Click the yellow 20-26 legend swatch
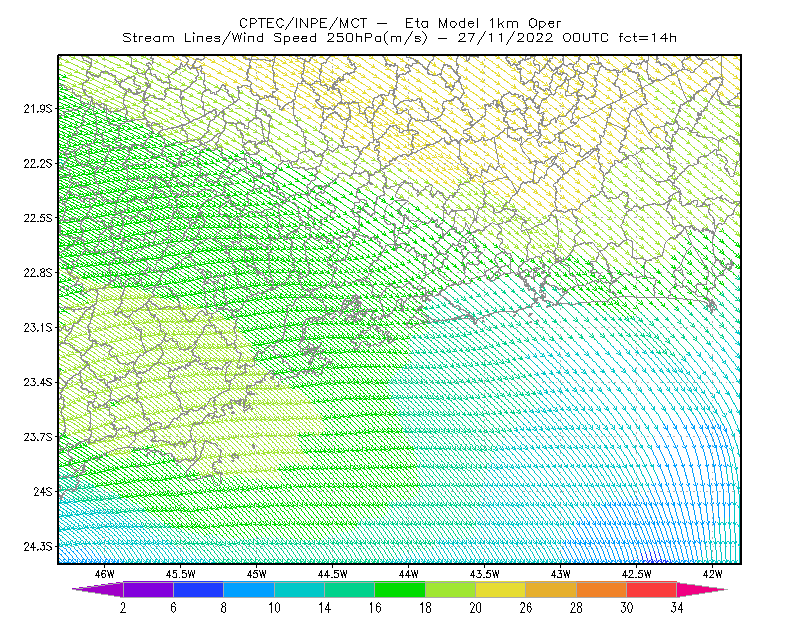 501,589
